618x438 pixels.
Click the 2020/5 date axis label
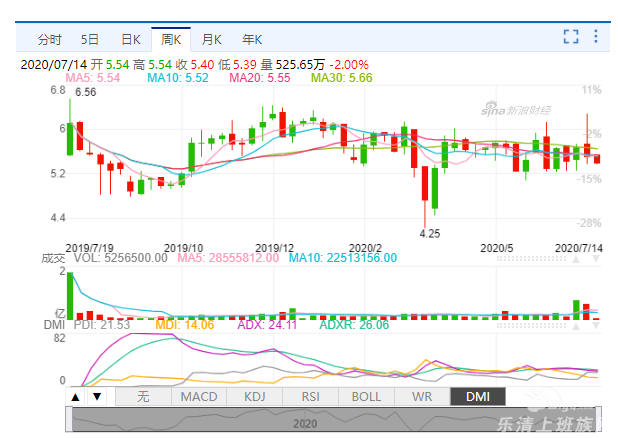click(497, 248)
